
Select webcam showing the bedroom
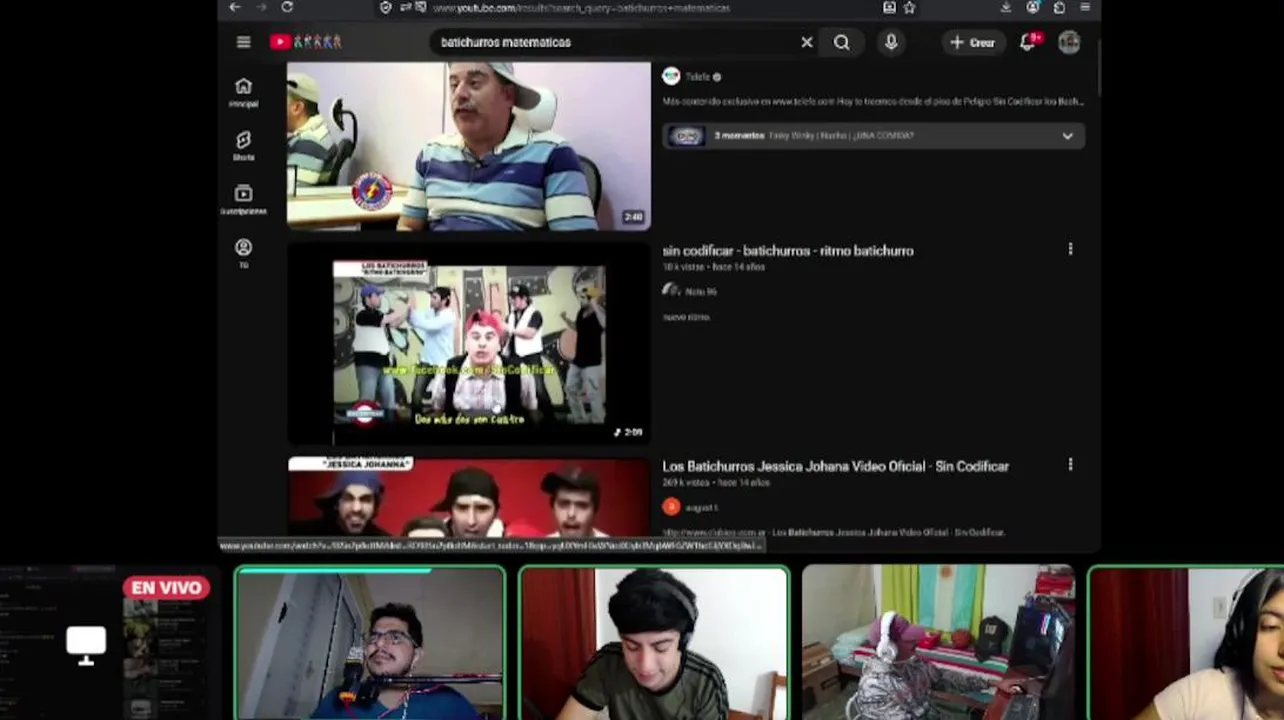[938, 643]
